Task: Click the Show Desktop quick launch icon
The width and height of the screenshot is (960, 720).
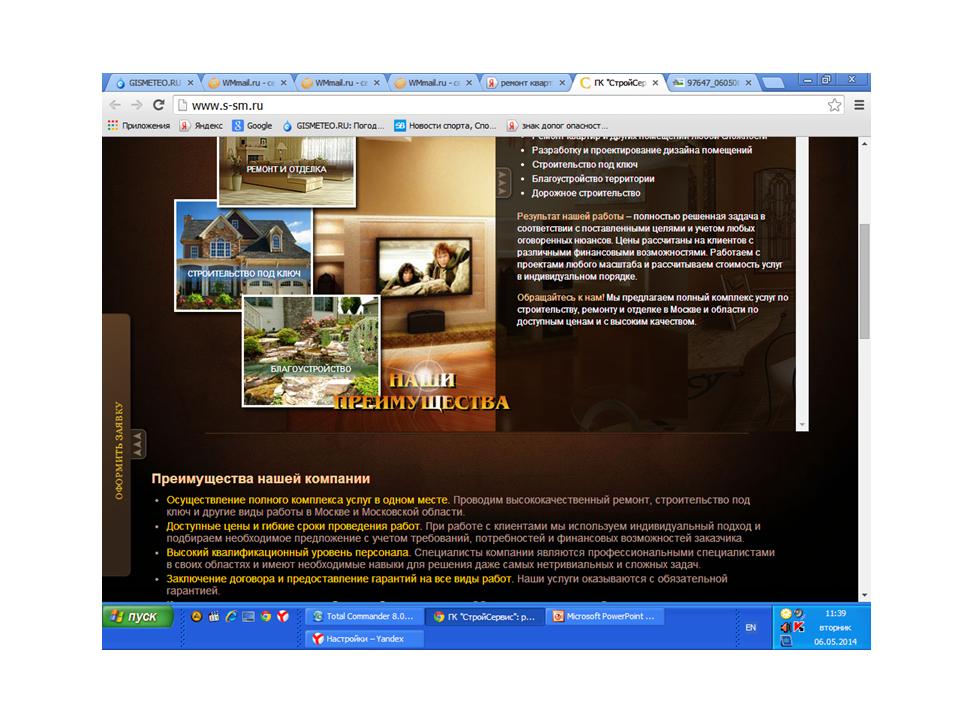Action: click(x=248, y=617)
